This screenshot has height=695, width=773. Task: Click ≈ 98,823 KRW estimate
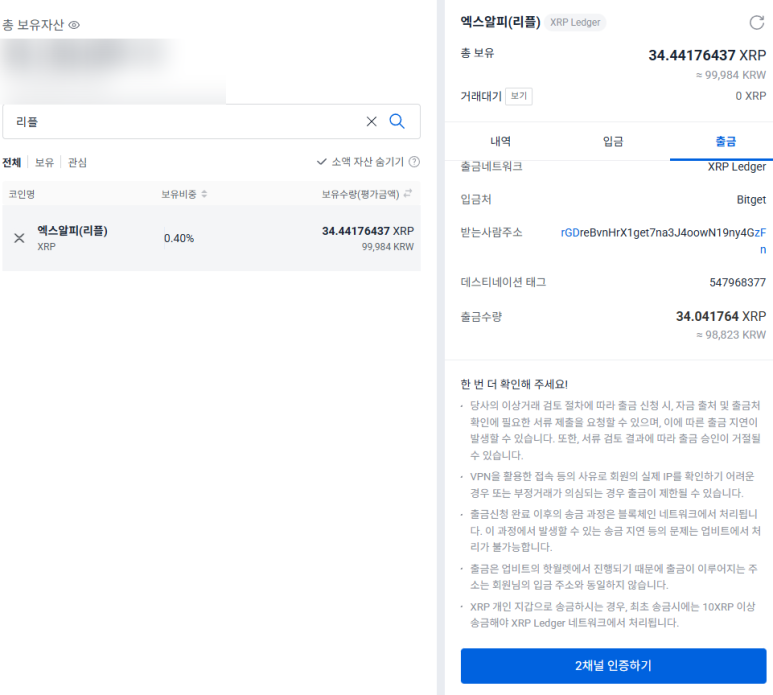pos(731,335)
